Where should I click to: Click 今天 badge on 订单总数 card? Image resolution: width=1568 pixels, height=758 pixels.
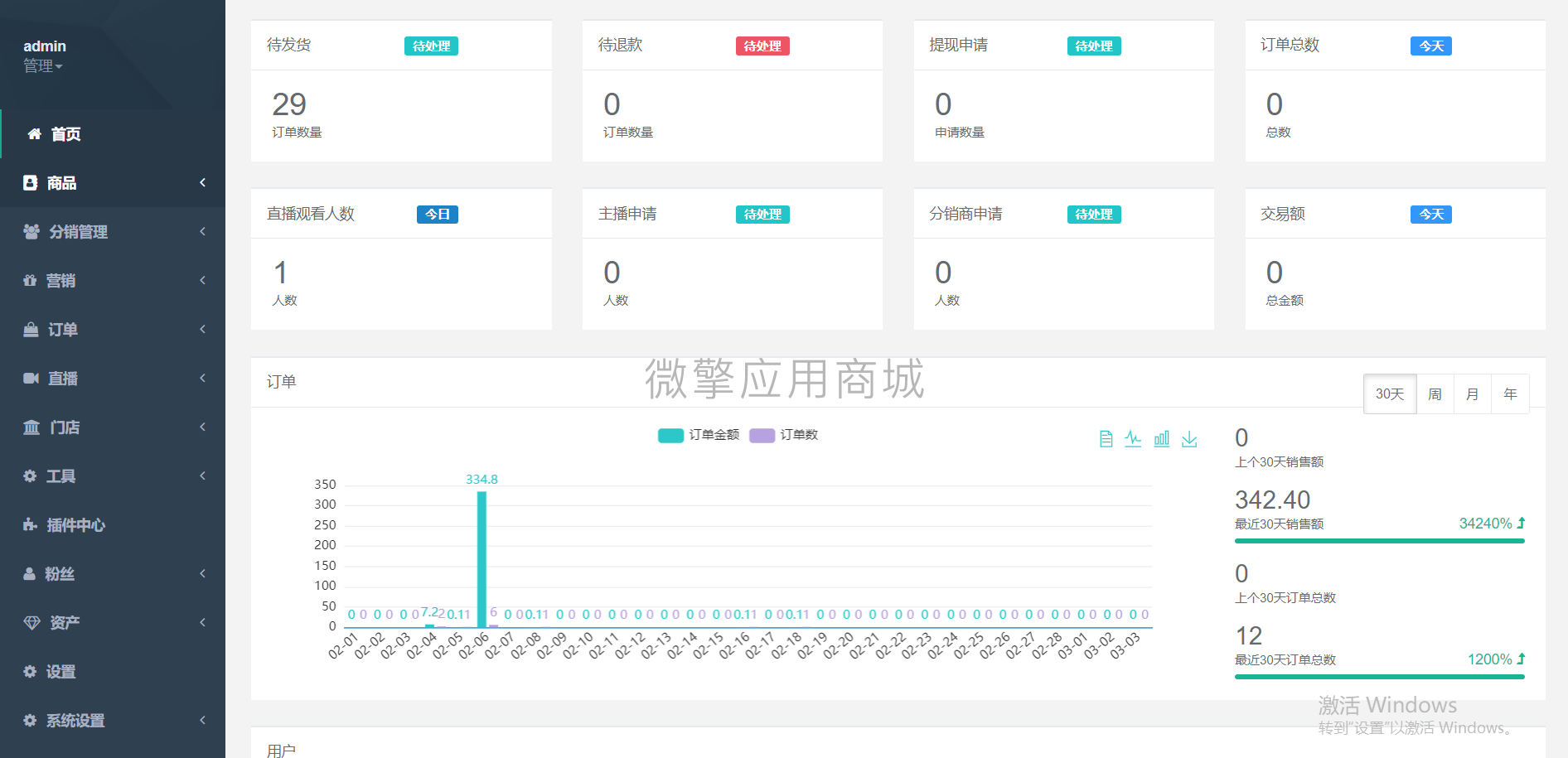tap(1431, 46)
